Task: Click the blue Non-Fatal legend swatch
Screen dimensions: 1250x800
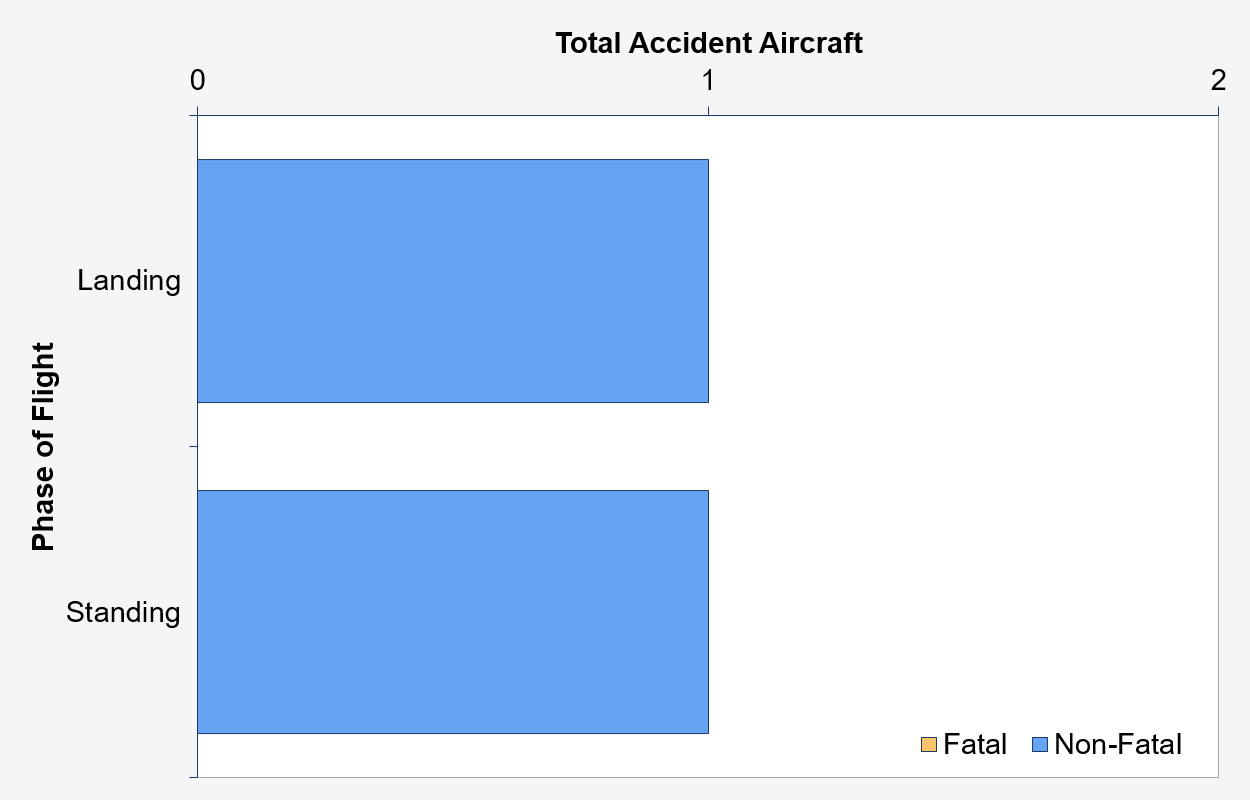Action: coord(1038,745)
